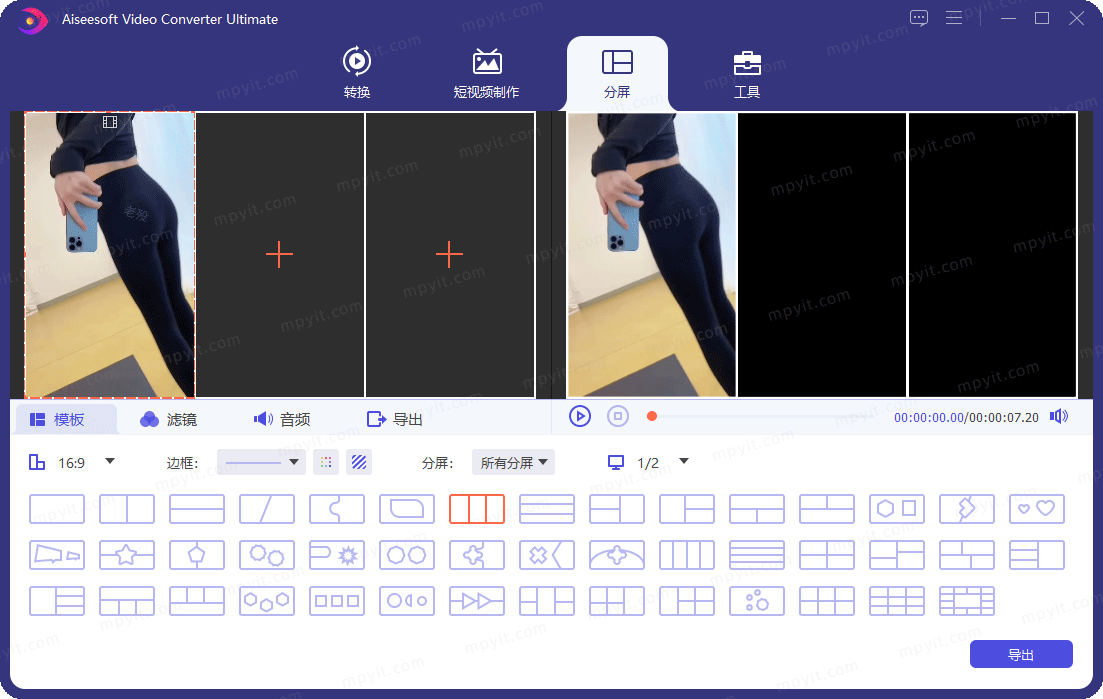Choose the four vertical columns template
The height and width of the screenshot is (699, 1103).
tap(687, 555)
